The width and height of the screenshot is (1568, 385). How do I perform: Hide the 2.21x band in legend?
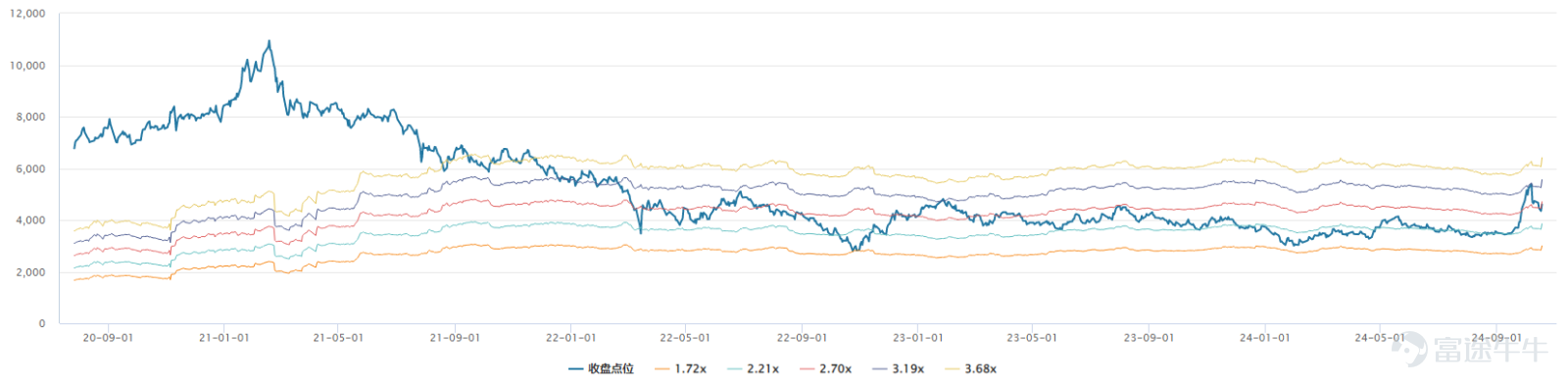(x=754, y=369)
